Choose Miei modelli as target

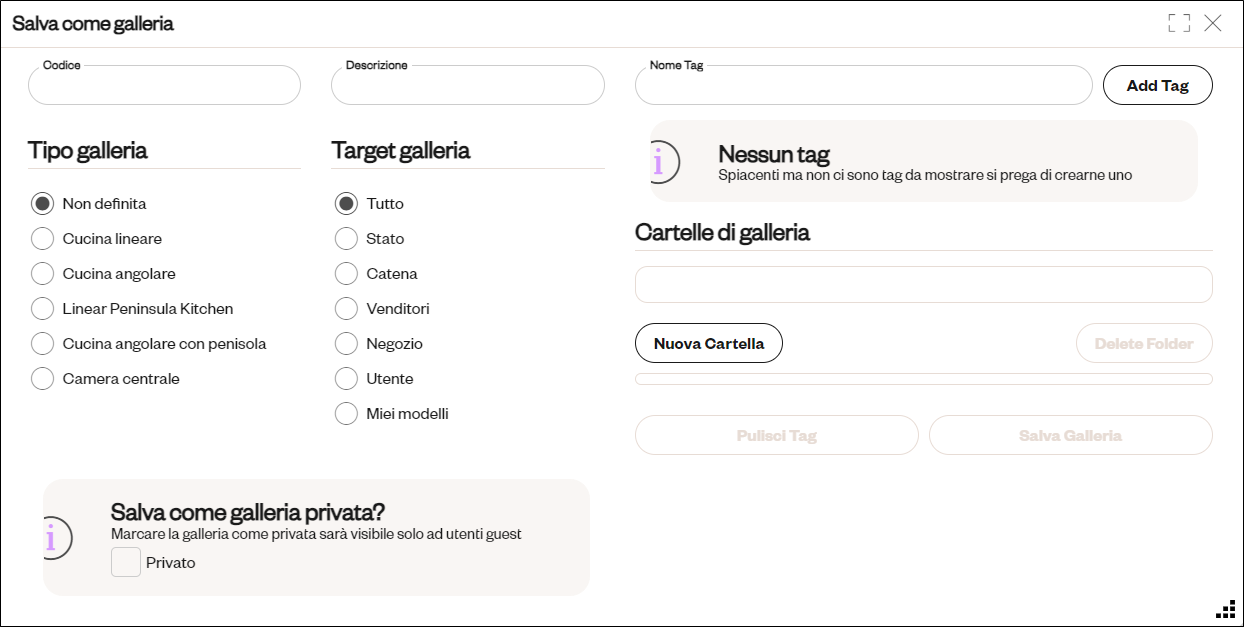click(x=346, y=414)
